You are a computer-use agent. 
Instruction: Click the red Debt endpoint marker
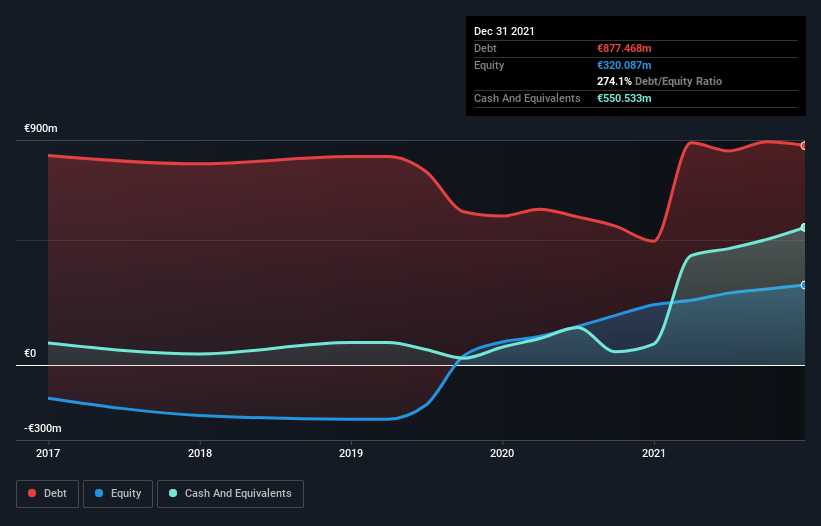(804, 146)
